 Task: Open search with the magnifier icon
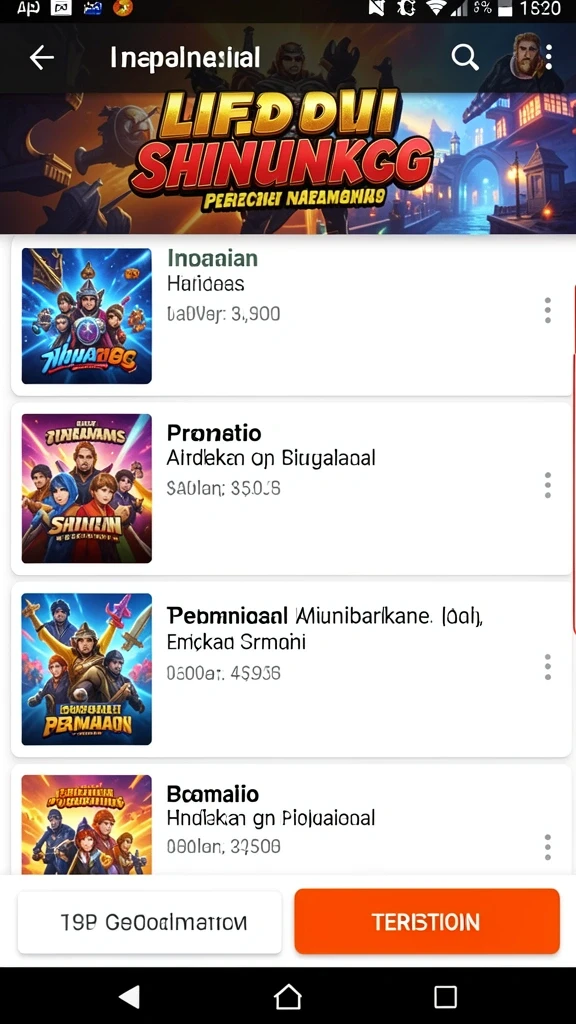[x=465, y=57]
